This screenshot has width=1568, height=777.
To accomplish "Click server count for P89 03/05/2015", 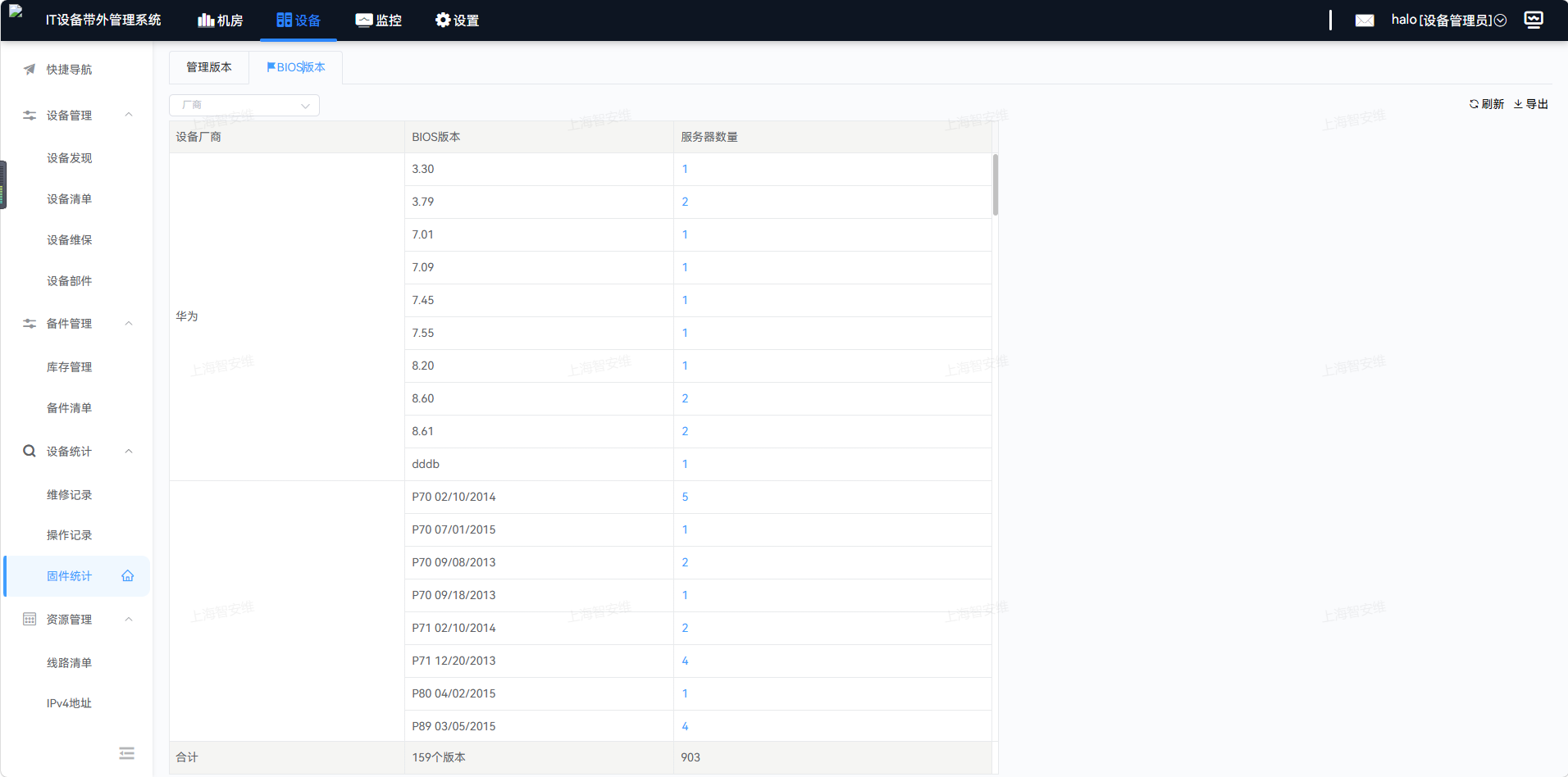I will pyautogui.click(x=685, y=726).
